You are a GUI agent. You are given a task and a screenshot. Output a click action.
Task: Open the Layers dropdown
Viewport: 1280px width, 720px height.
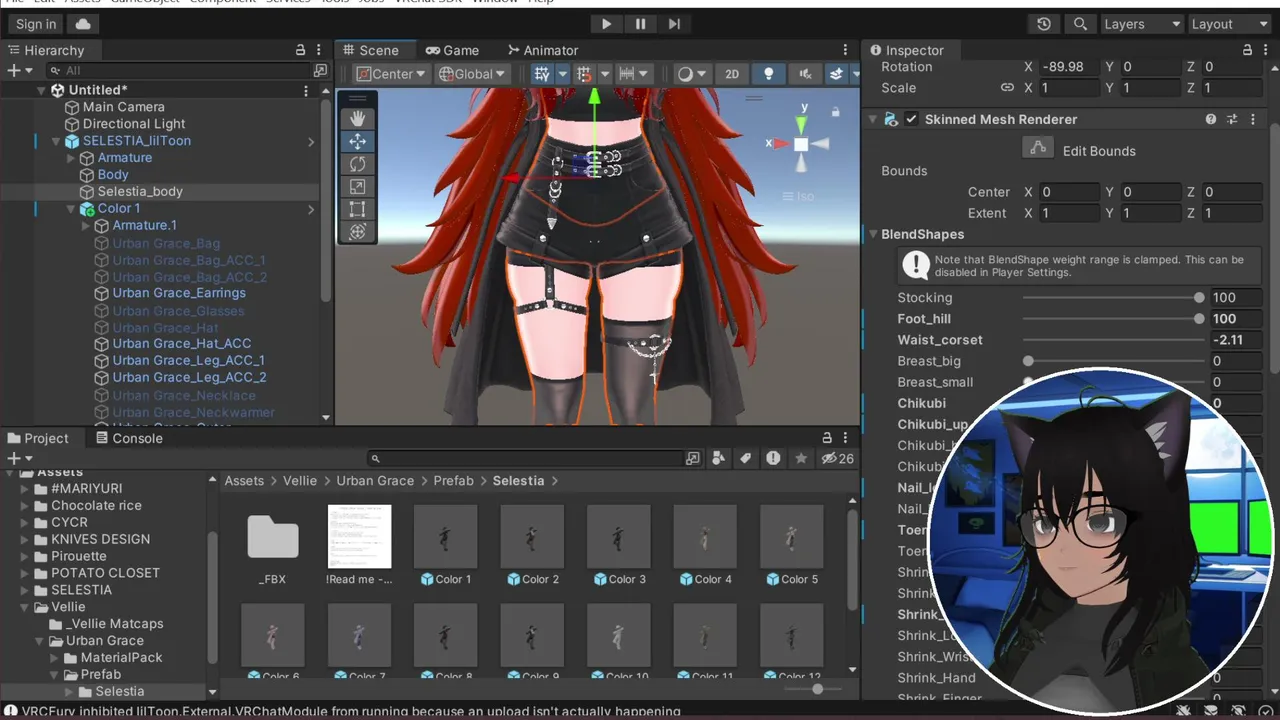(1142, 24)
